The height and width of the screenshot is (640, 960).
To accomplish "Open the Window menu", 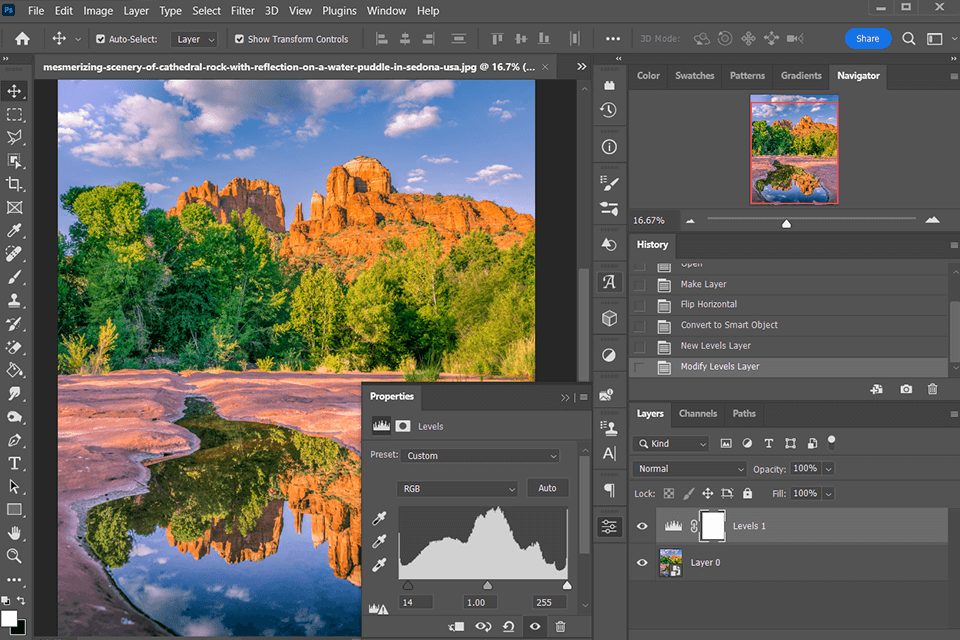I will (386, 11).
